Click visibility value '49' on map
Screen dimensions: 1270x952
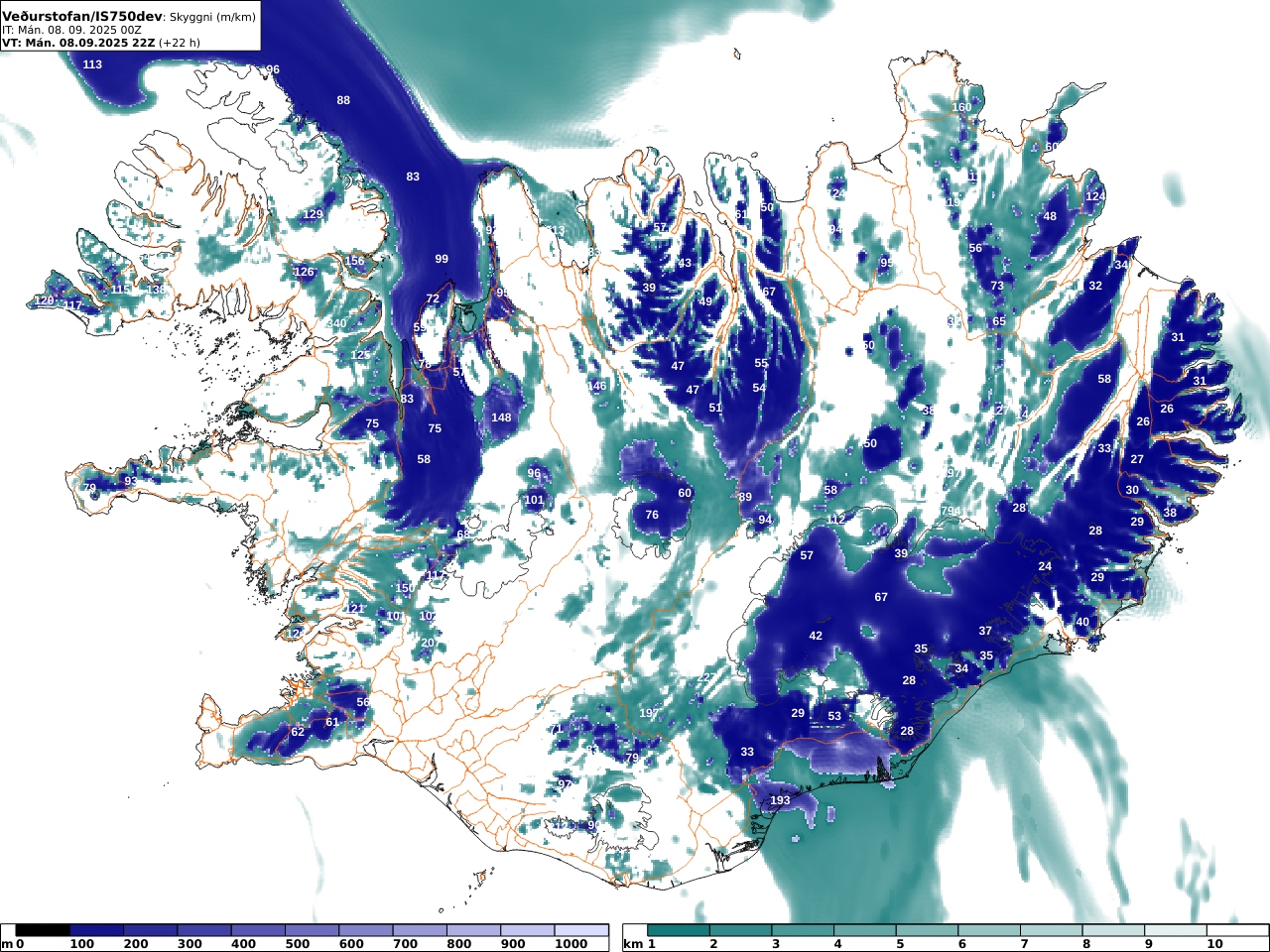[x=705, y=301]
